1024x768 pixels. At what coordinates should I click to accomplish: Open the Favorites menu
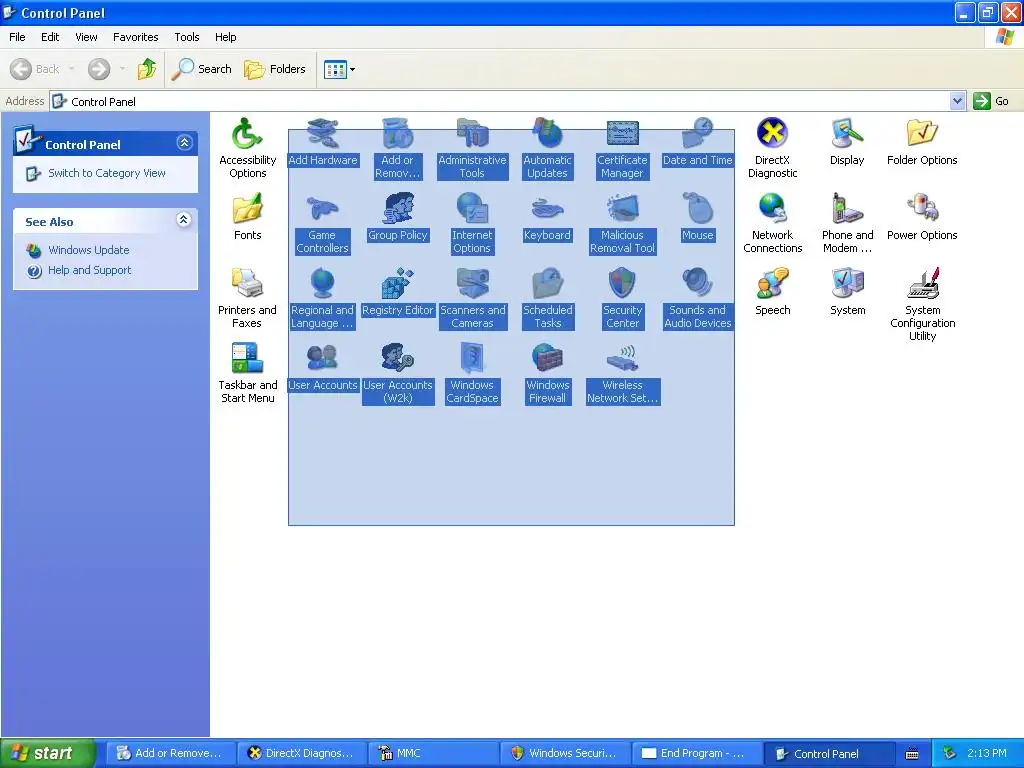click(x=136, y=37)
